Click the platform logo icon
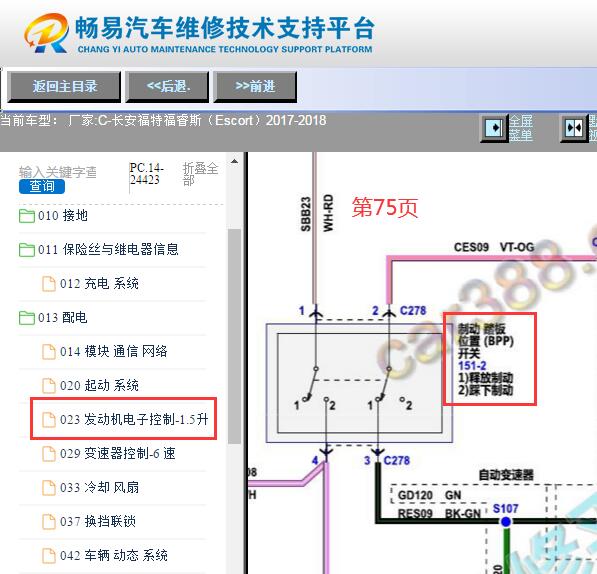Viewport: 597px width, 574px height. (46, 33)
